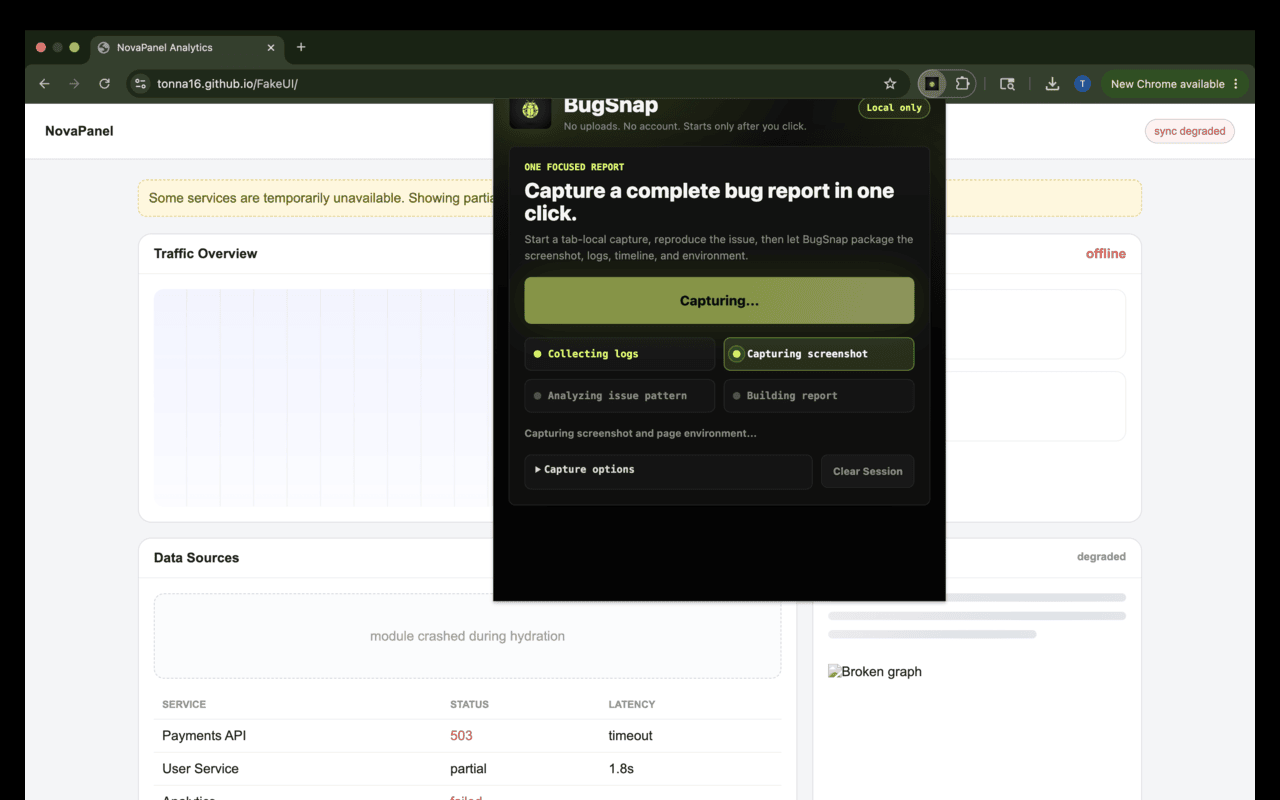Click the offline status label
Screen dimensions: 1280x800
point(1106,254)
